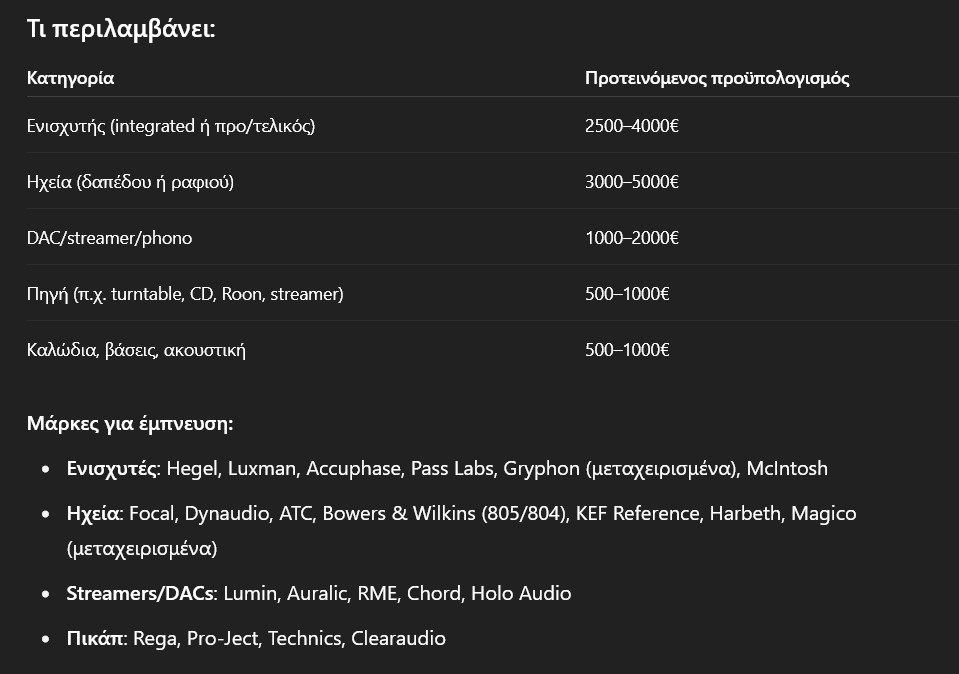The image size is (959, 674).
Task: Click the "Προτεινόμενος προϋπολογισμός" column header
Action: [717, 78]
